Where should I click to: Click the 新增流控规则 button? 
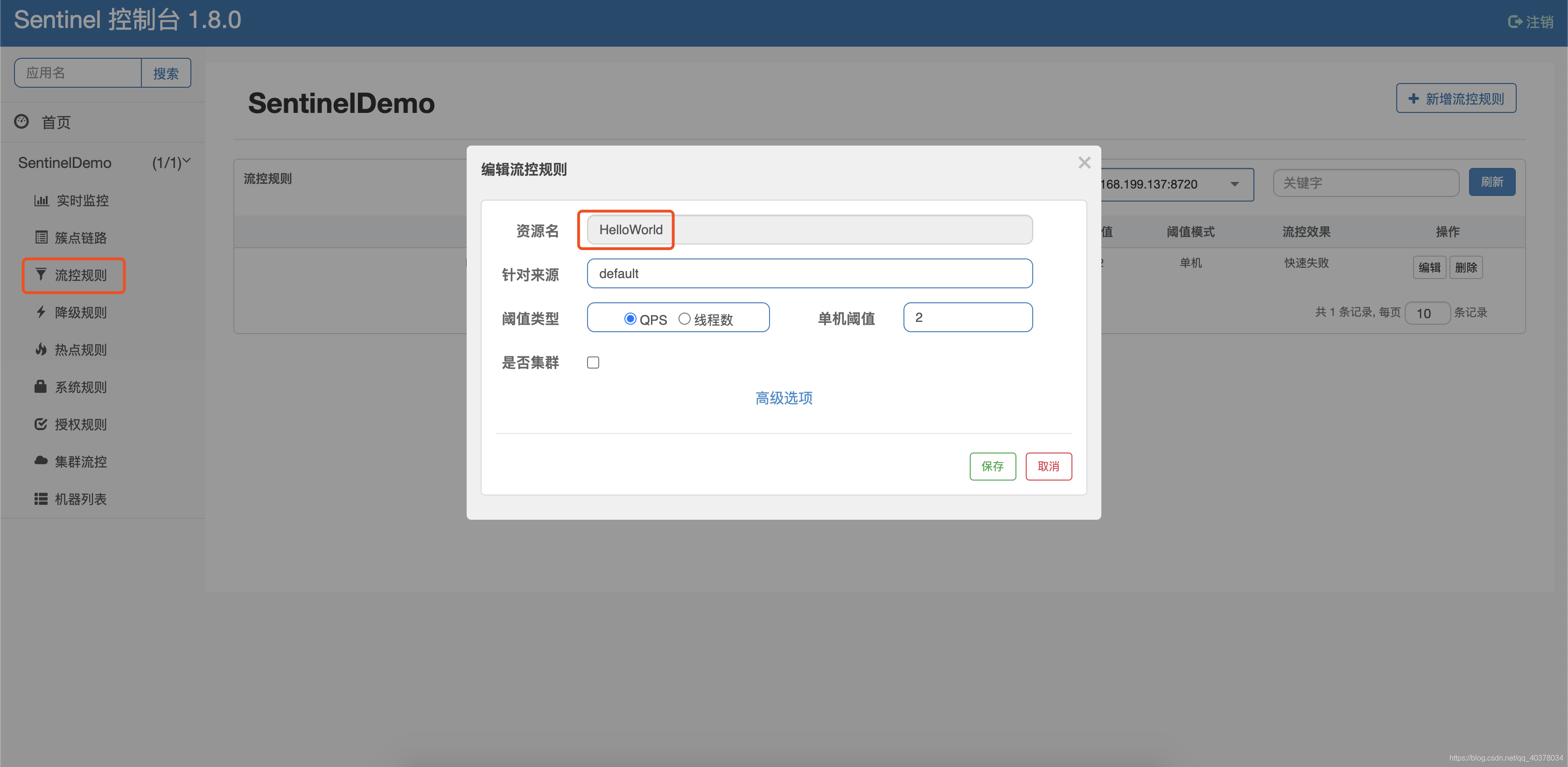(1456, 98)
